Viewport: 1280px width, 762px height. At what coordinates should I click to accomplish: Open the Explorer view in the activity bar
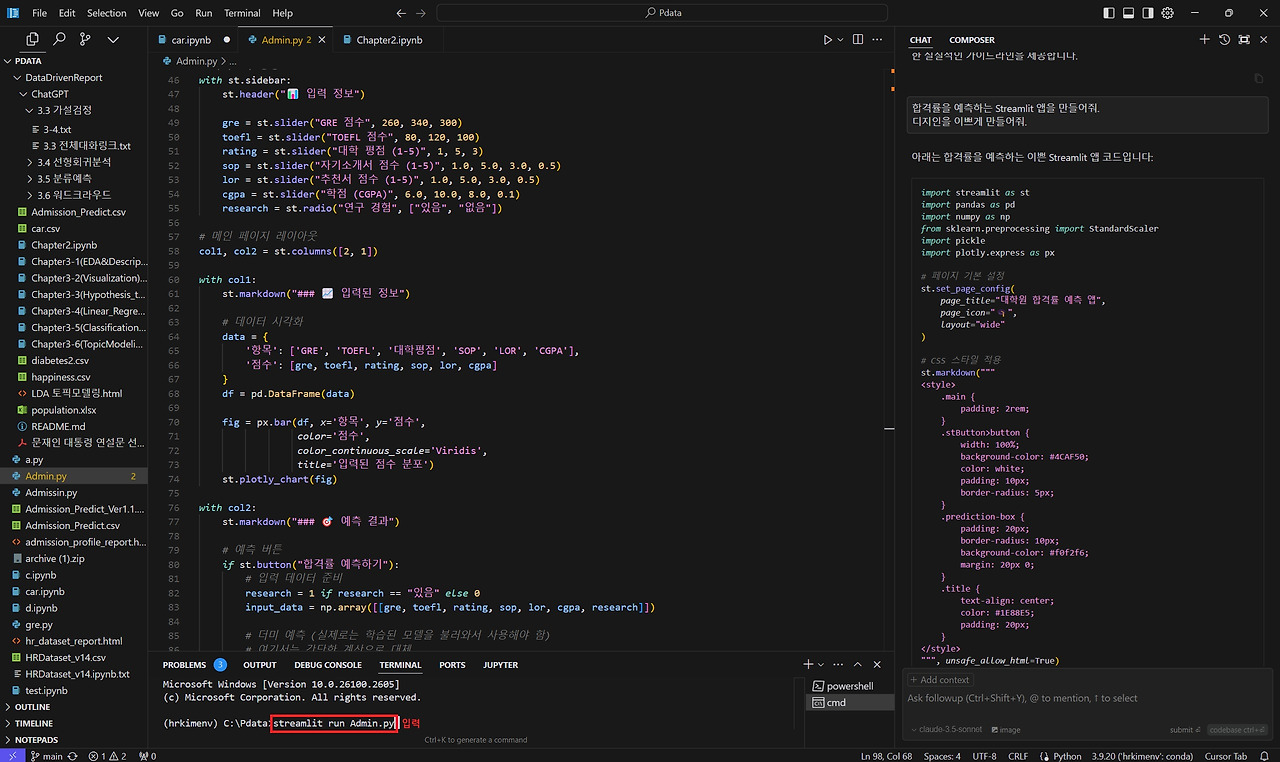33,39
